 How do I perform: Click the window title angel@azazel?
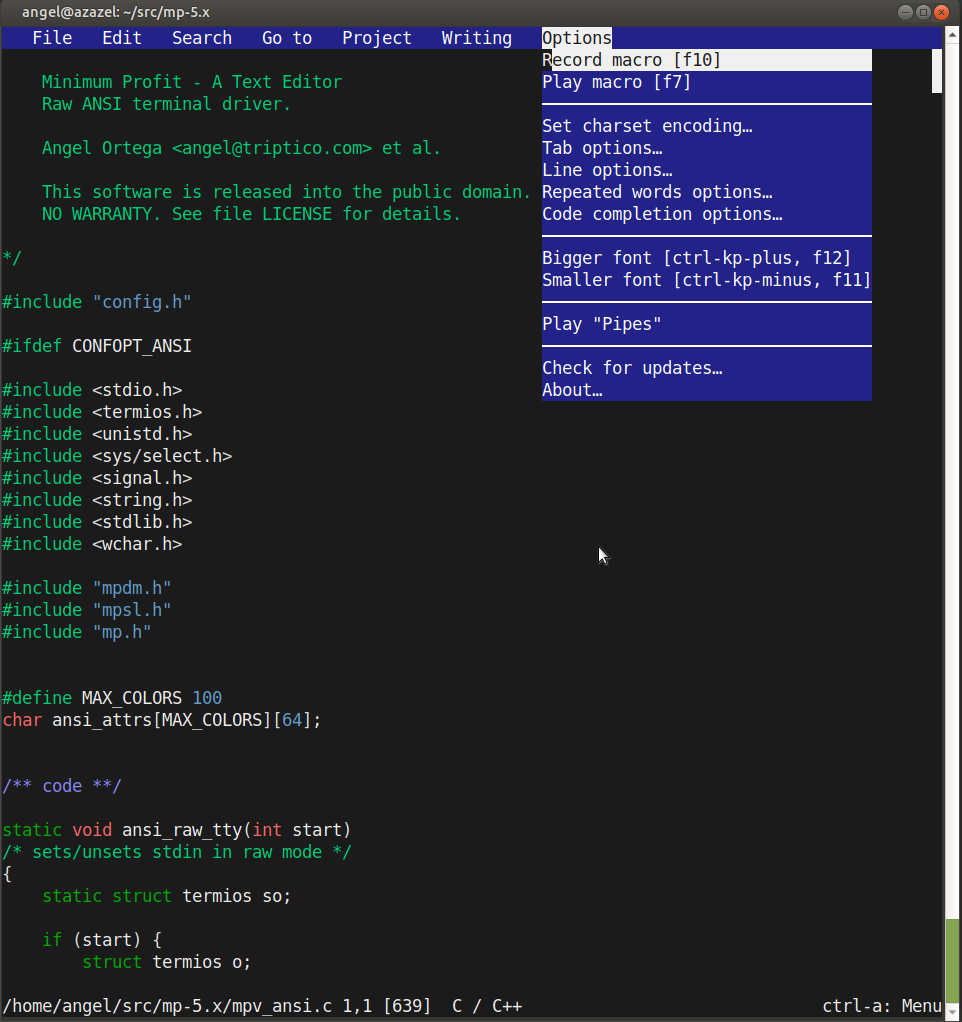[x=115, y=12]
